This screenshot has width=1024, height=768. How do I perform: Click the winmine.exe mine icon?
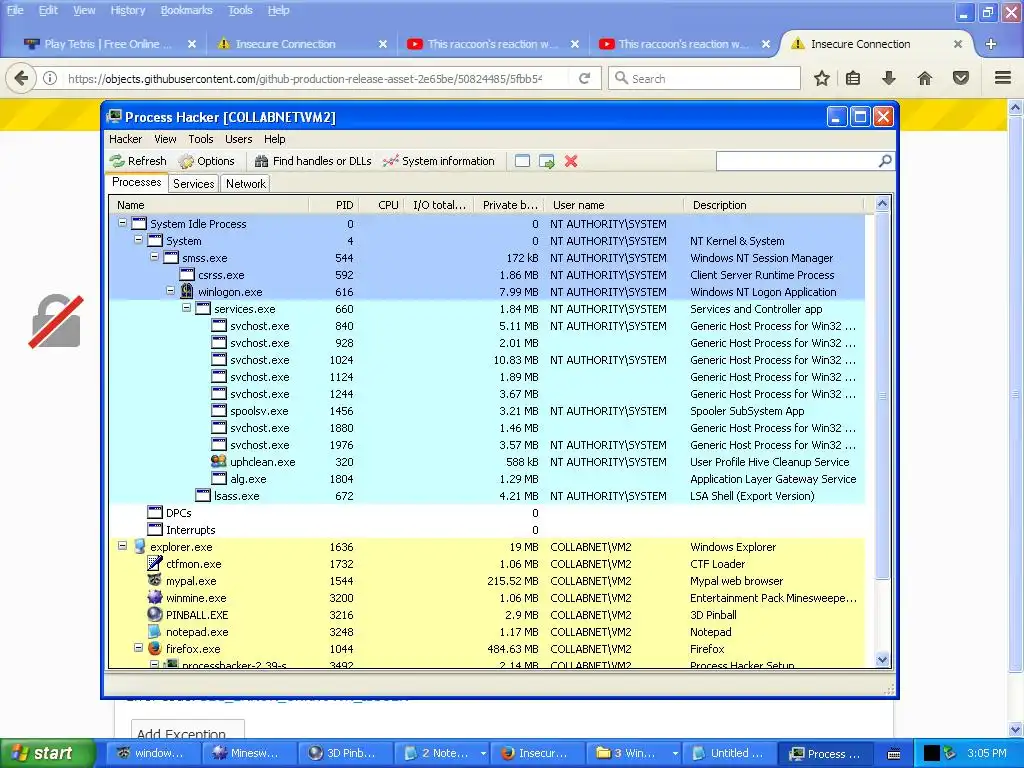point(155,597)
